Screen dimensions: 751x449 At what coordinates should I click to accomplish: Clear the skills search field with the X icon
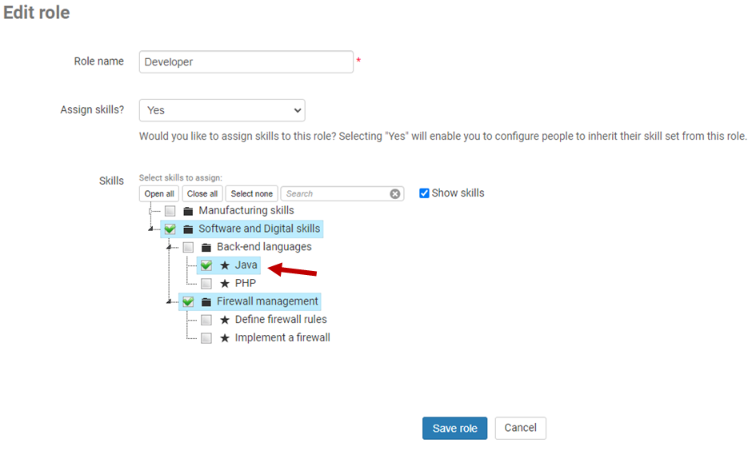pos(395,194)
